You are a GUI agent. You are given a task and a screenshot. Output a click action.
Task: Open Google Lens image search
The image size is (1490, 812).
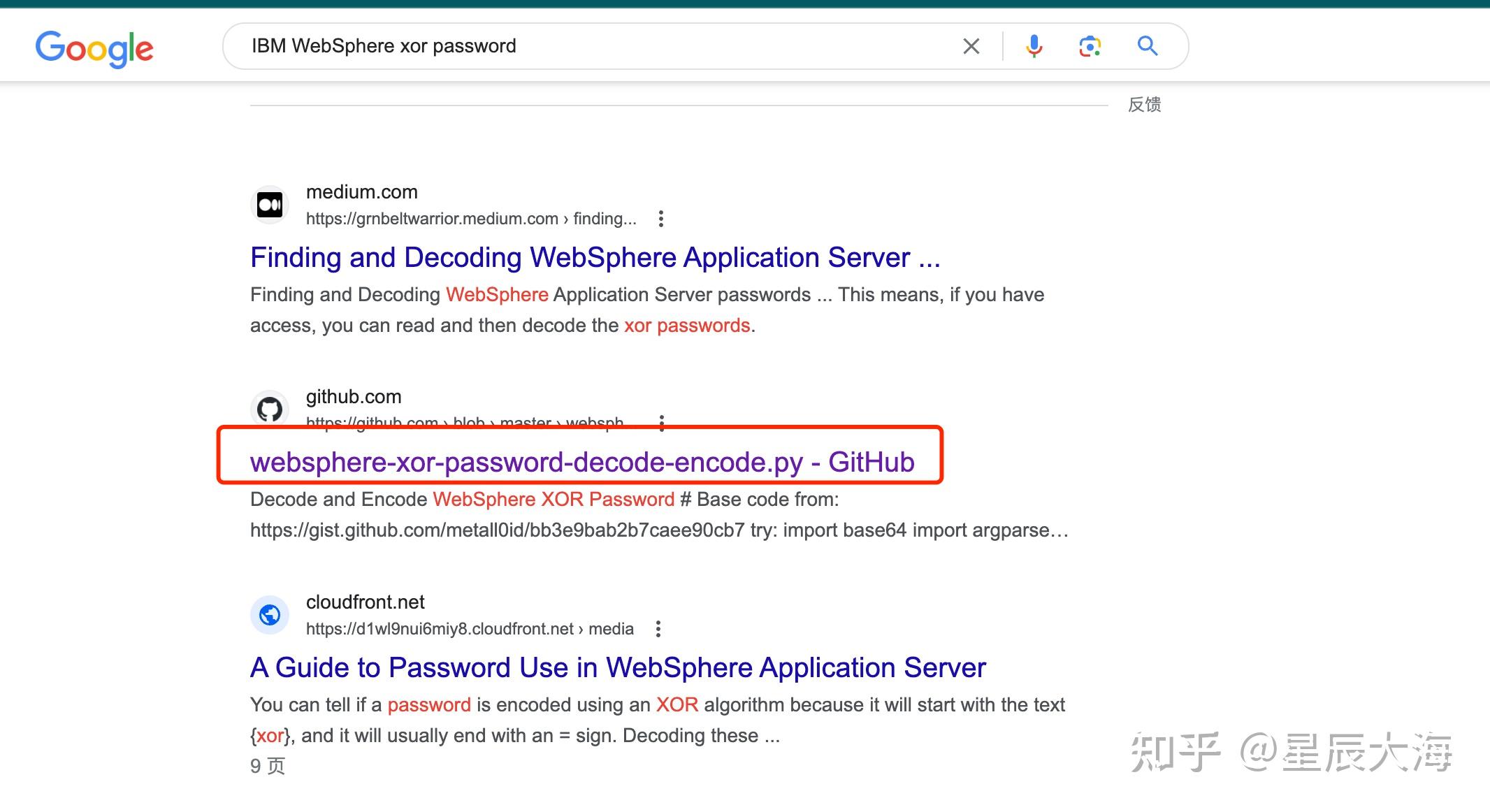click(1090, 46)
